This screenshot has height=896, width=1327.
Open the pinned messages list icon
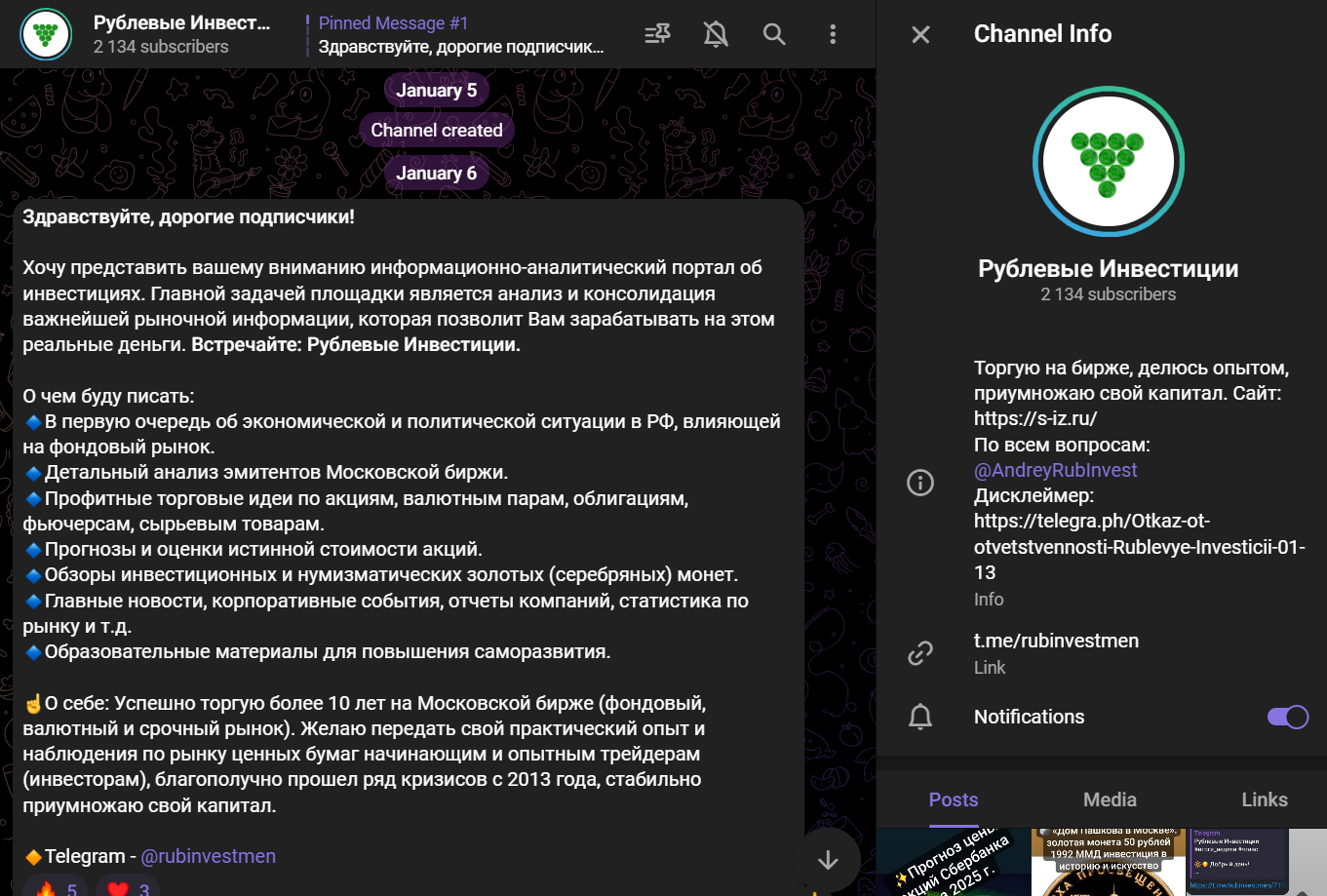coord(658,34)
